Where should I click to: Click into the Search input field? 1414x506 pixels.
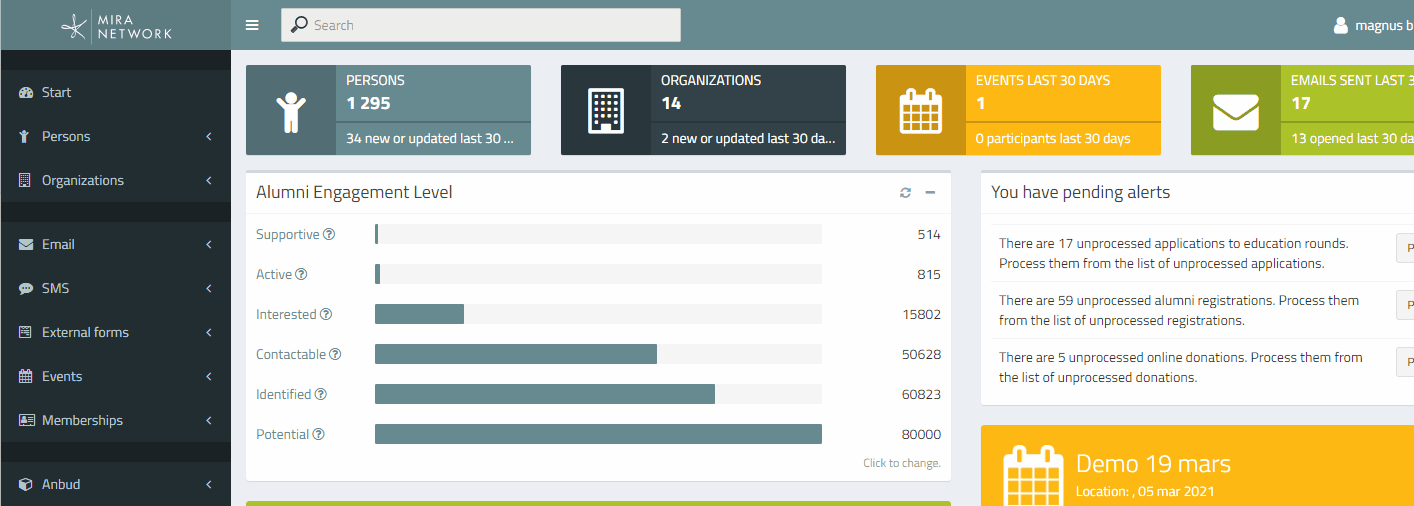[x=481, y=25]
